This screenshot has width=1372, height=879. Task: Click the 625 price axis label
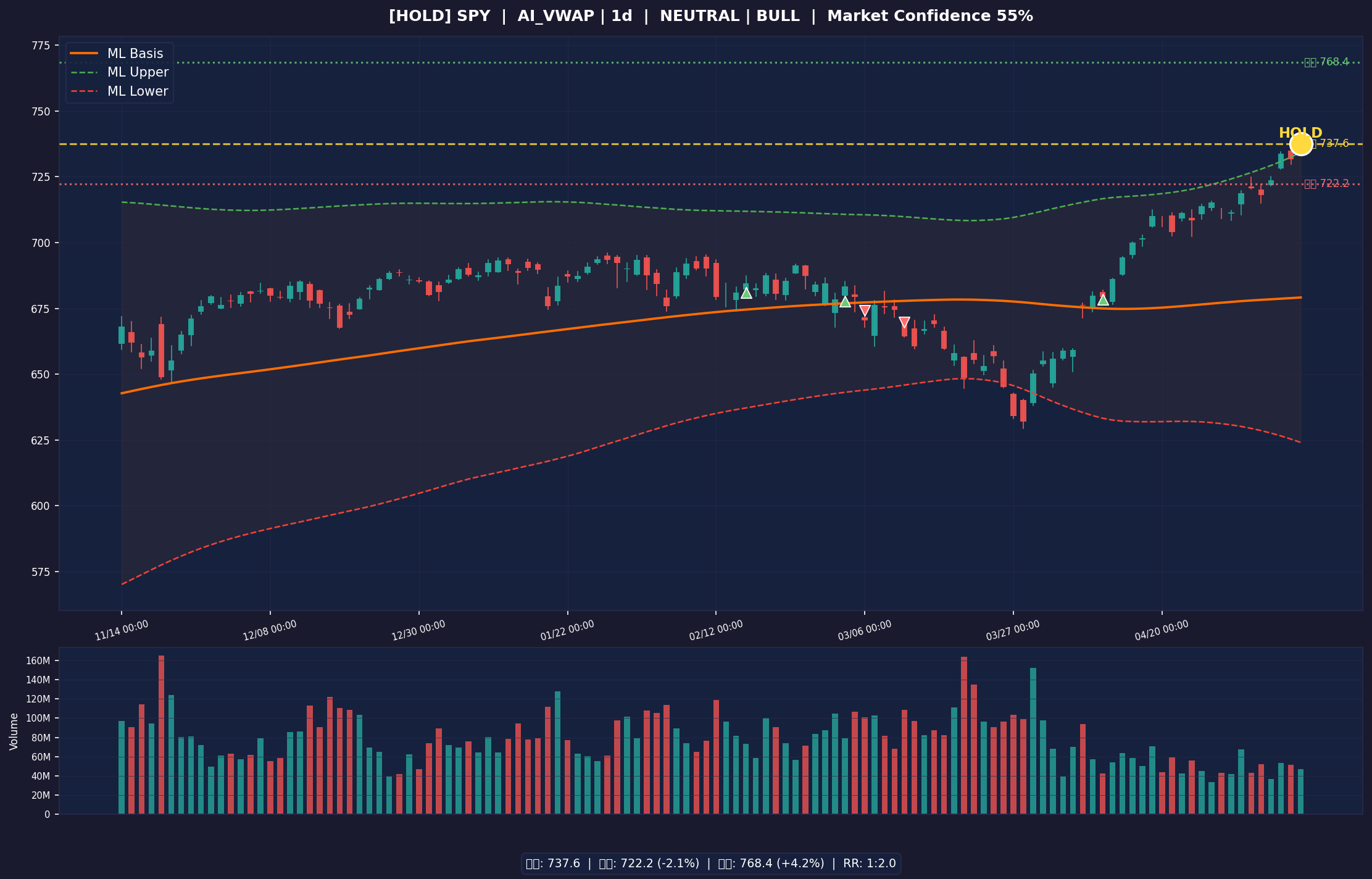(40, 440)
